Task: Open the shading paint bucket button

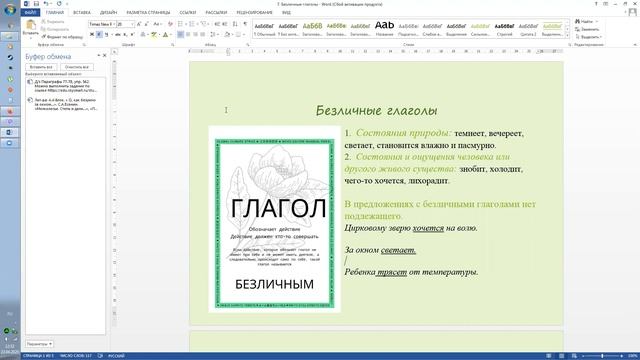Action: click(227, 35)
